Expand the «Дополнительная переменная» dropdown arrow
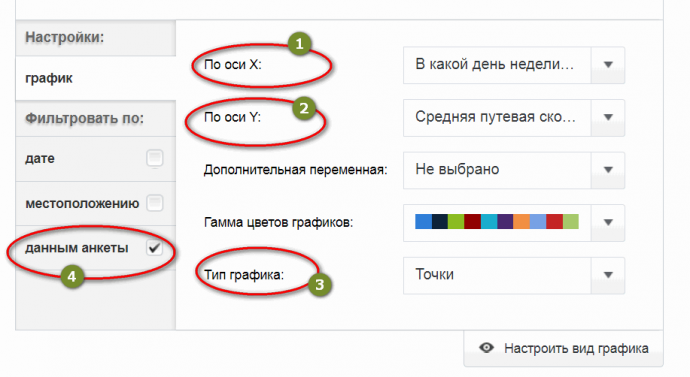 coord(608,170)
